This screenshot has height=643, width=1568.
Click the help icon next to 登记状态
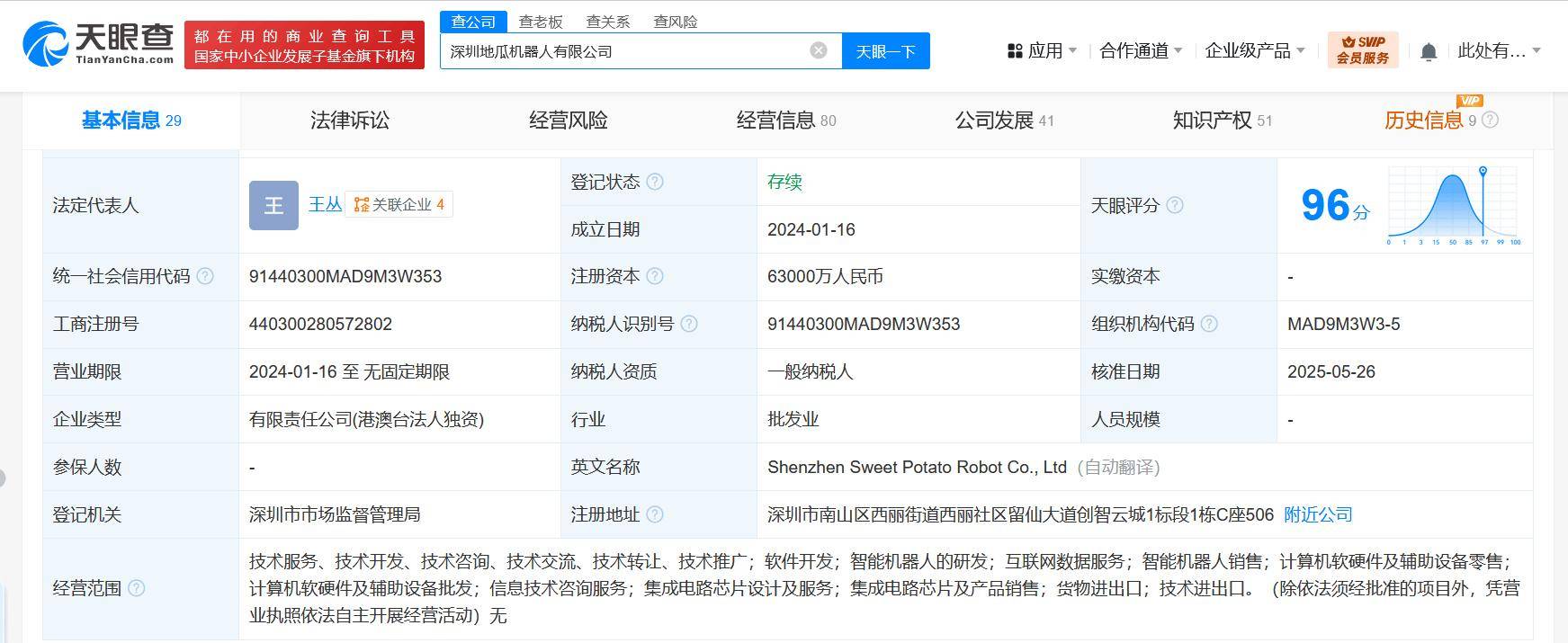point(655,182)
